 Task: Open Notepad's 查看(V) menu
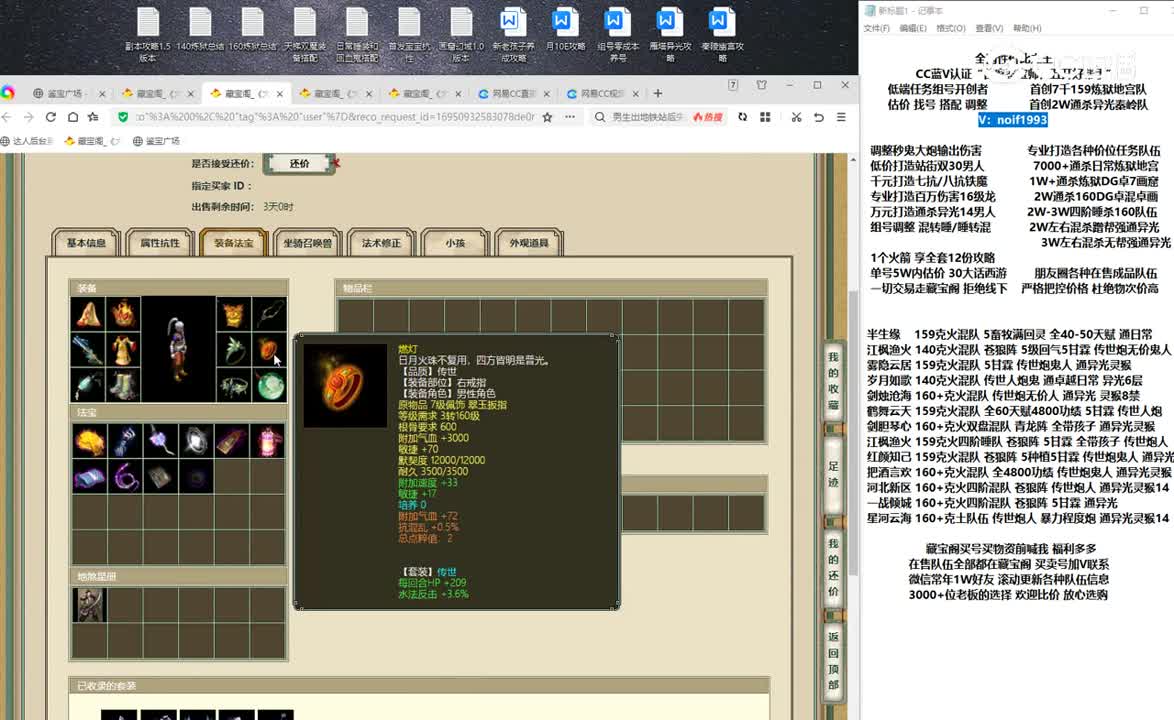[989, 28]
